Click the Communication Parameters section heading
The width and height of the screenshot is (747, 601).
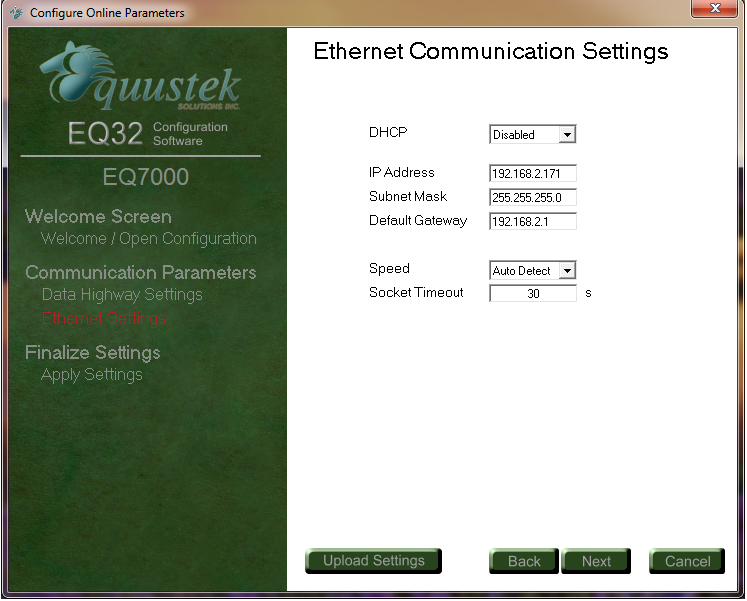140,273
